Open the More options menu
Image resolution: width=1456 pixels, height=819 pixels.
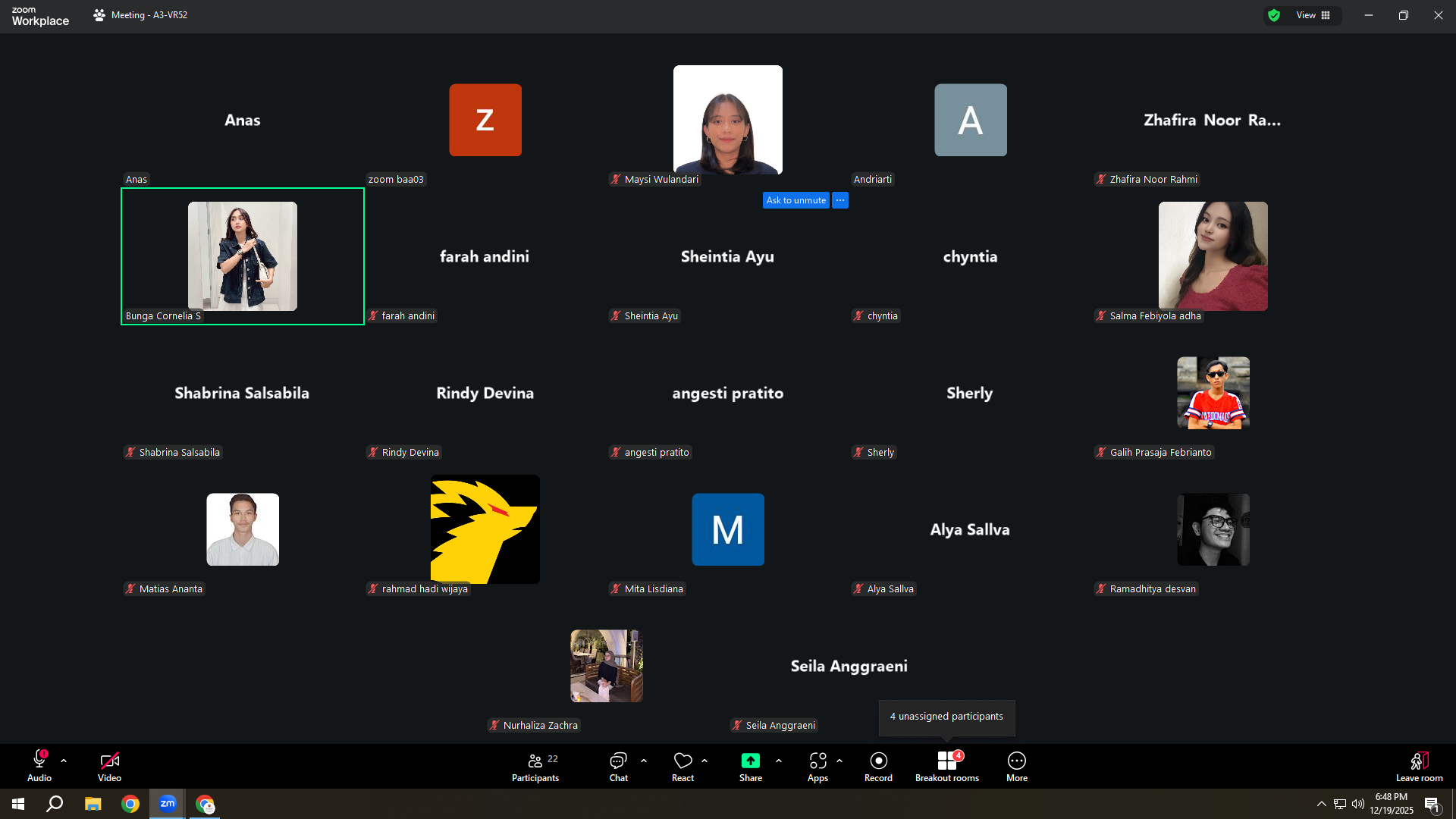(x=1017, y=766)
